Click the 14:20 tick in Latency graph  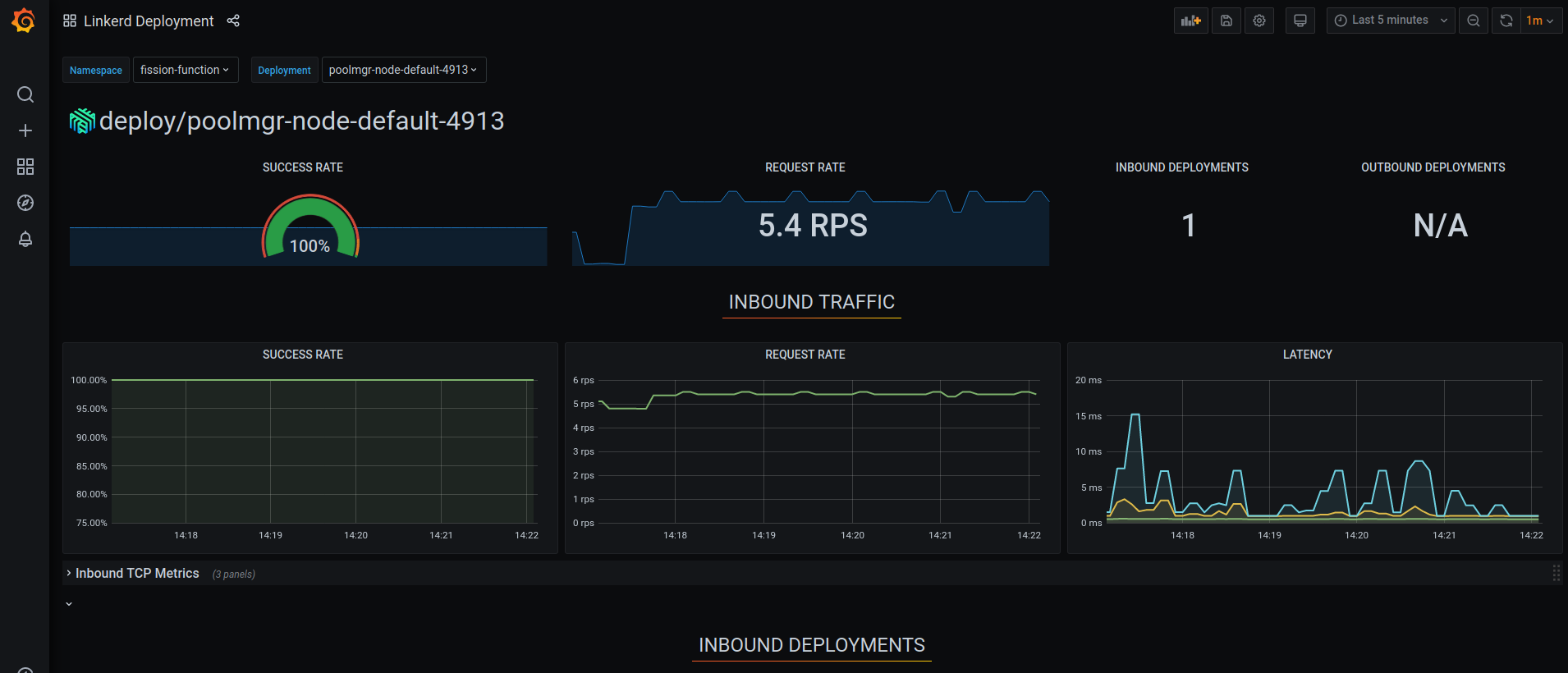pos(1357,535)
